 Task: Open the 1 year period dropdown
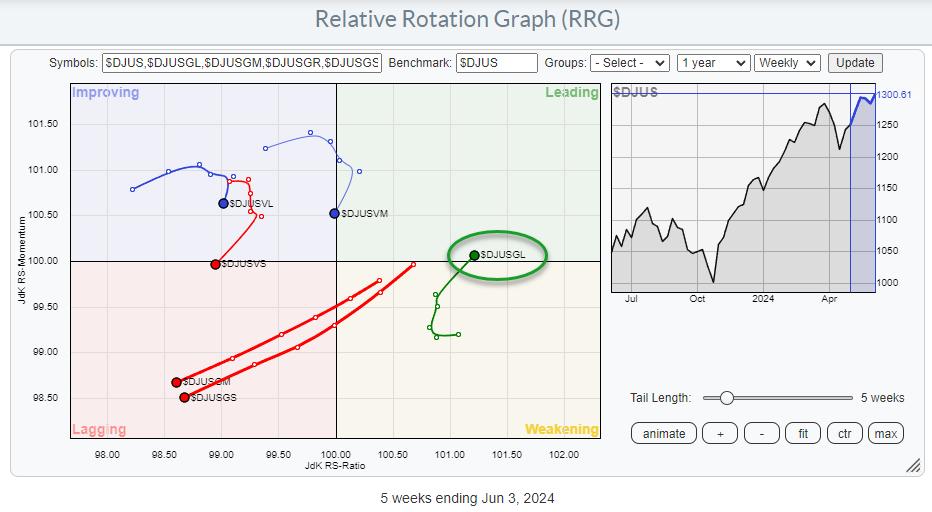click(713, 63)
